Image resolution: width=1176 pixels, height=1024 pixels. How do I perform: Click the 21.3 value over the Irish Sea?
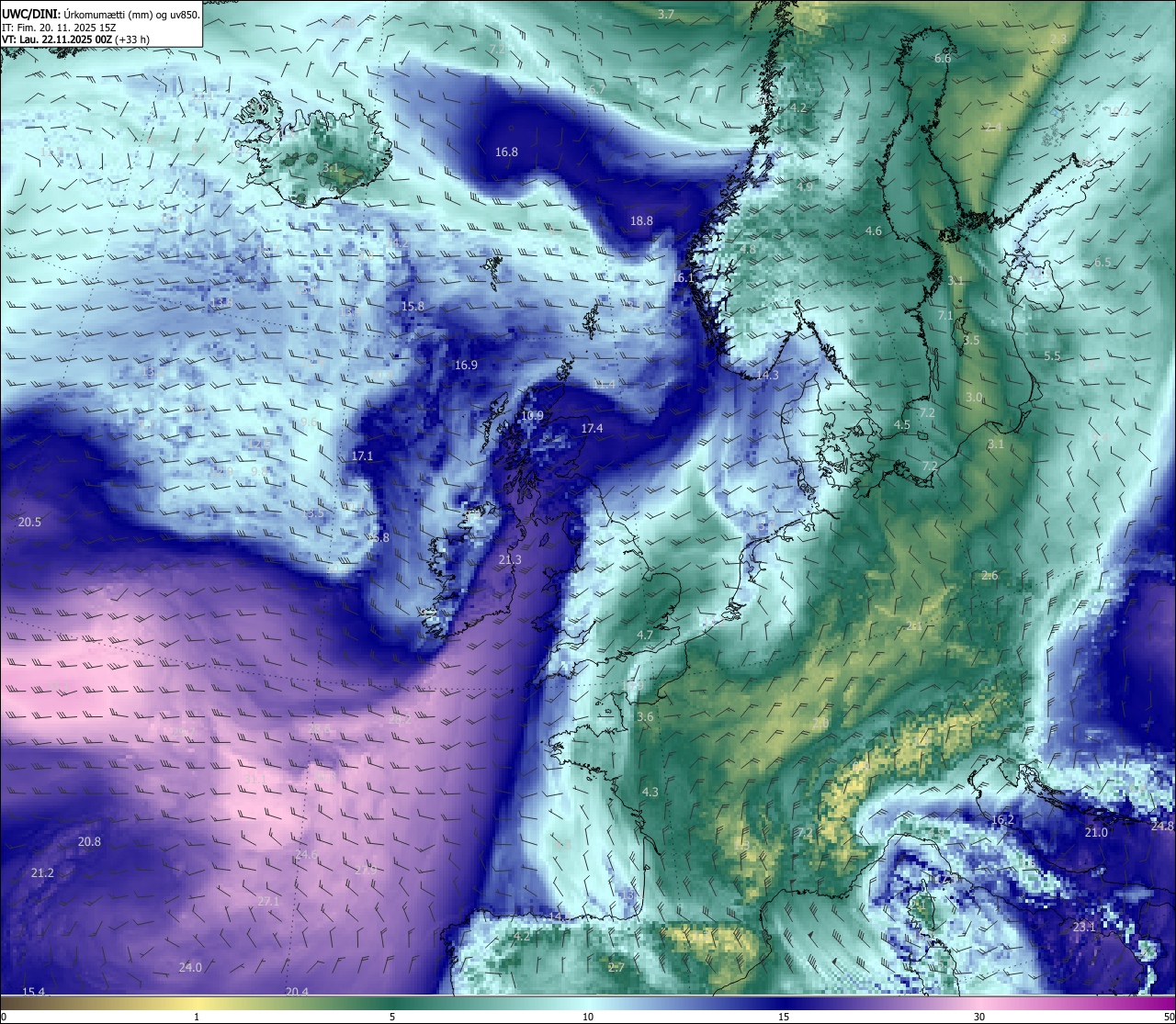click(x=510, y=559)
